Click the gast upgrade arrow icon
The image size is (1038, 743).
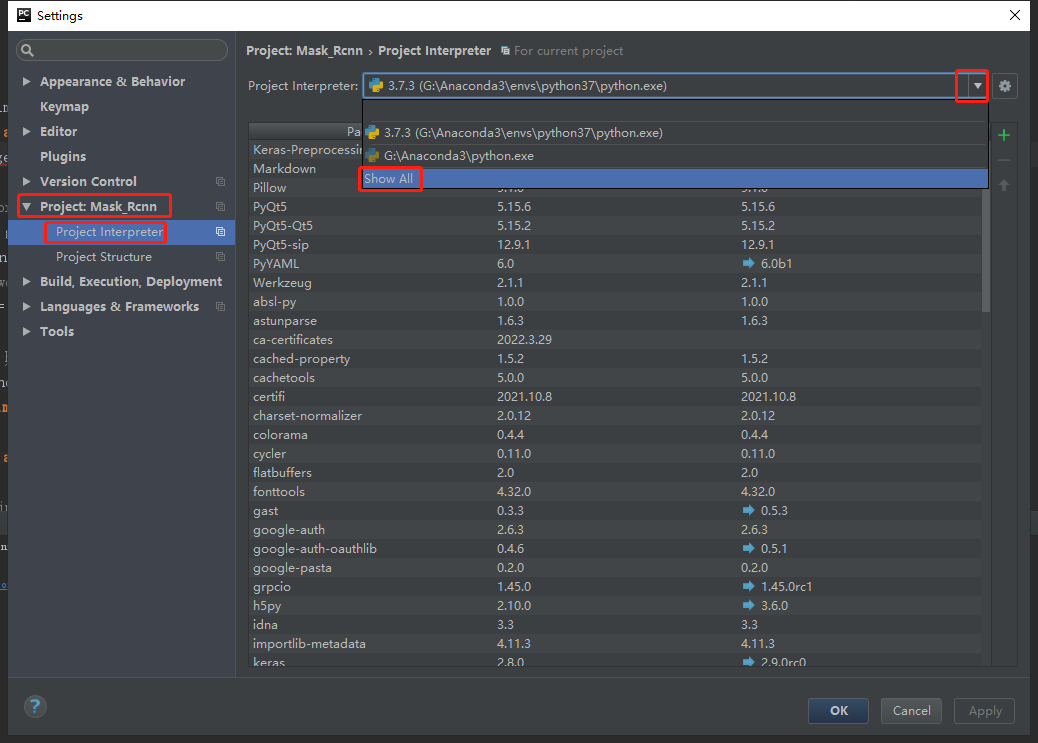(748, 511)
